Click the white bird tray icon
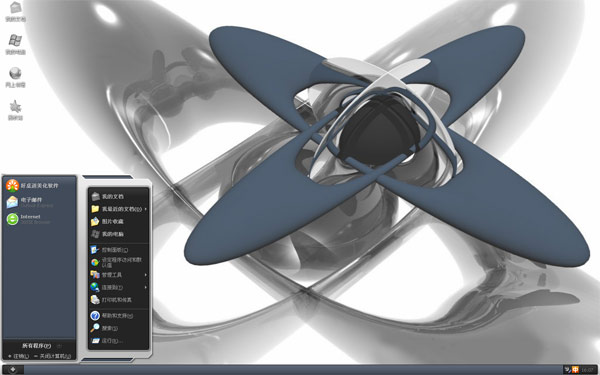The image size is (600, 375). click(568, 370)
